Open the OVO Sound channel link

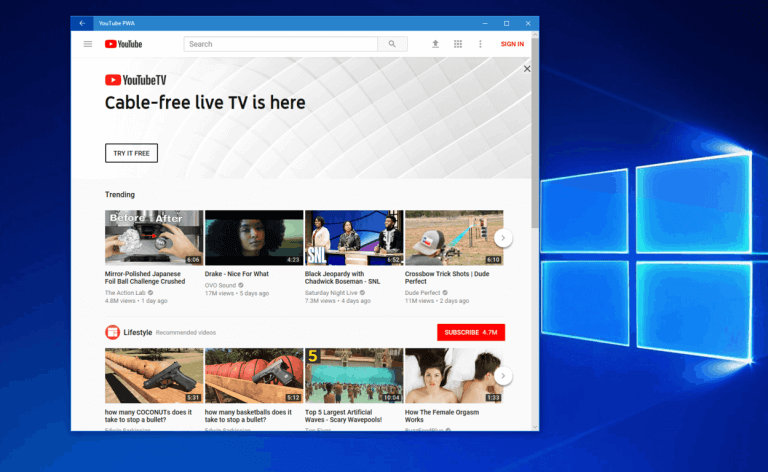[x=220, y=285]
